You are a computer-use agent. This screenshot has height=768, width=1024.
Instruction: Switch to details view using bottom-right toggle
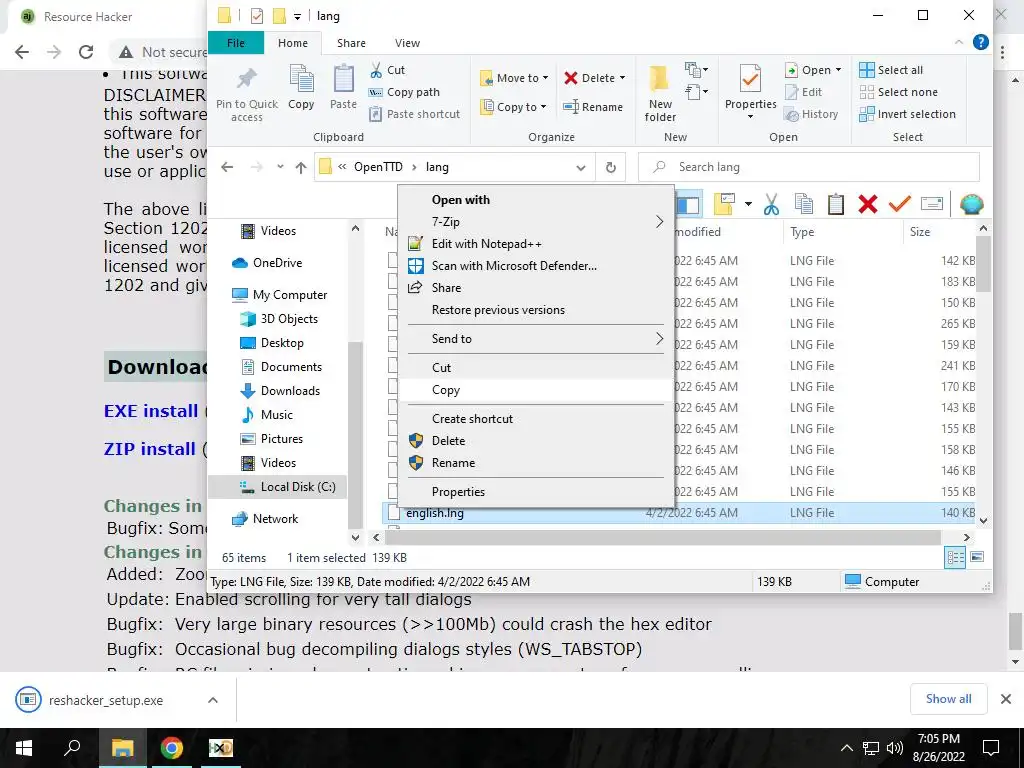[955, 557]
